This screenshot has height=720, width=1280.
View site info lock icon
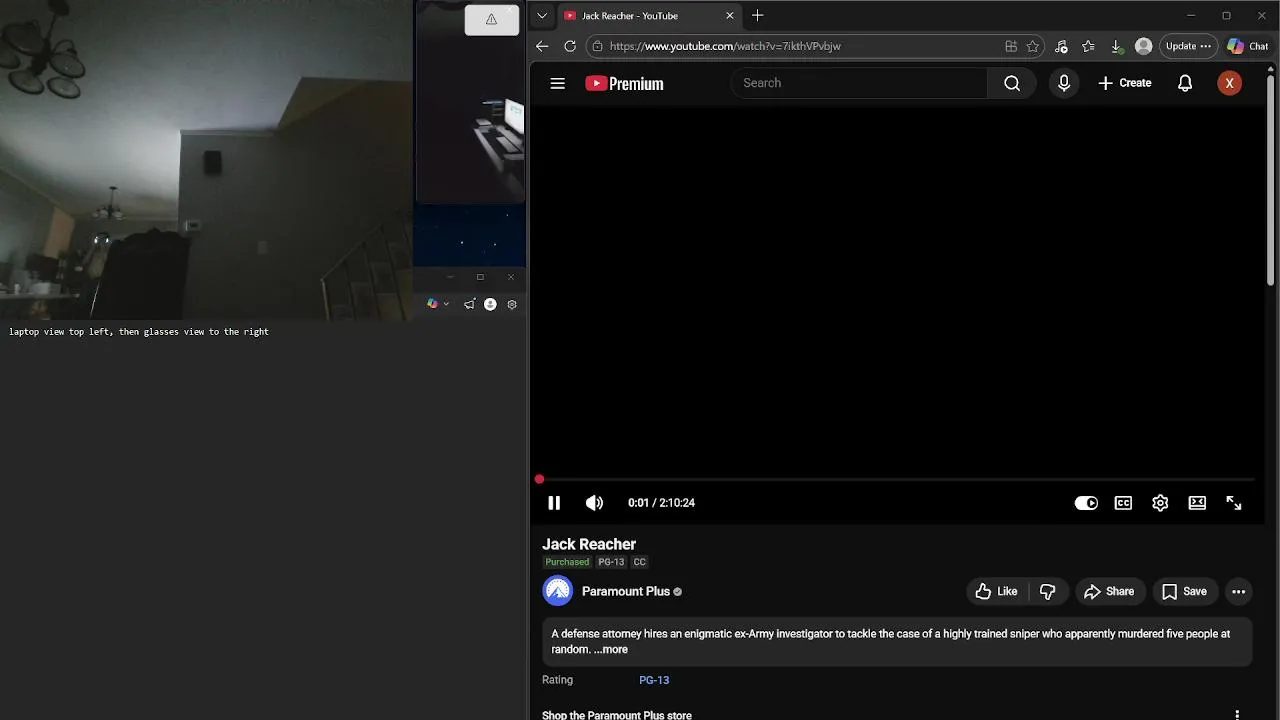tap(597, 46)
